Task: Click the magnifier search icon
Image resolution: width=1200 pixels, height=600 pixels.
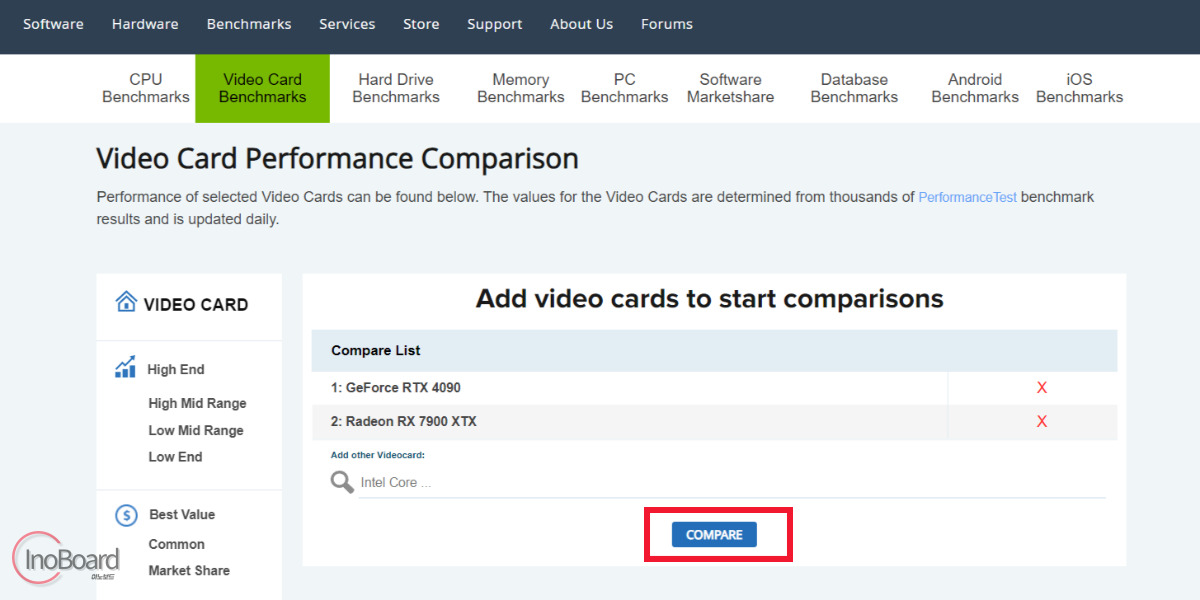Action: pyautogui.click(x=342, y=482)
